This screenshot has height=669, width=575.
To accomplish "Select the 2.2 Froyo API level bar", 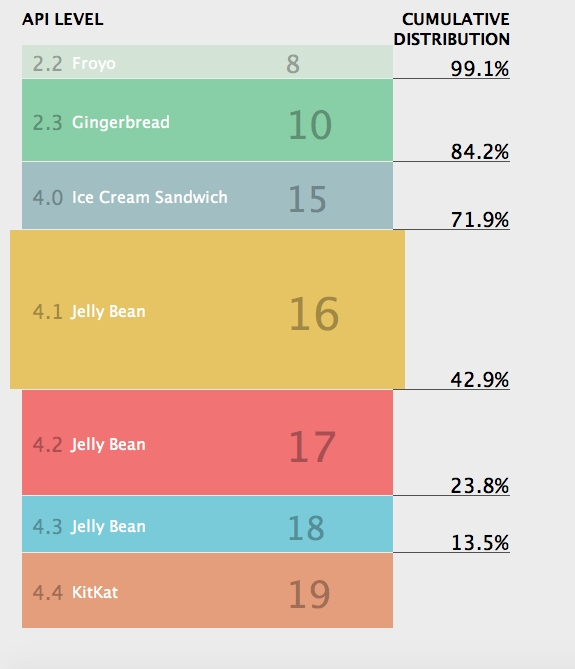I will coord(207,62).
